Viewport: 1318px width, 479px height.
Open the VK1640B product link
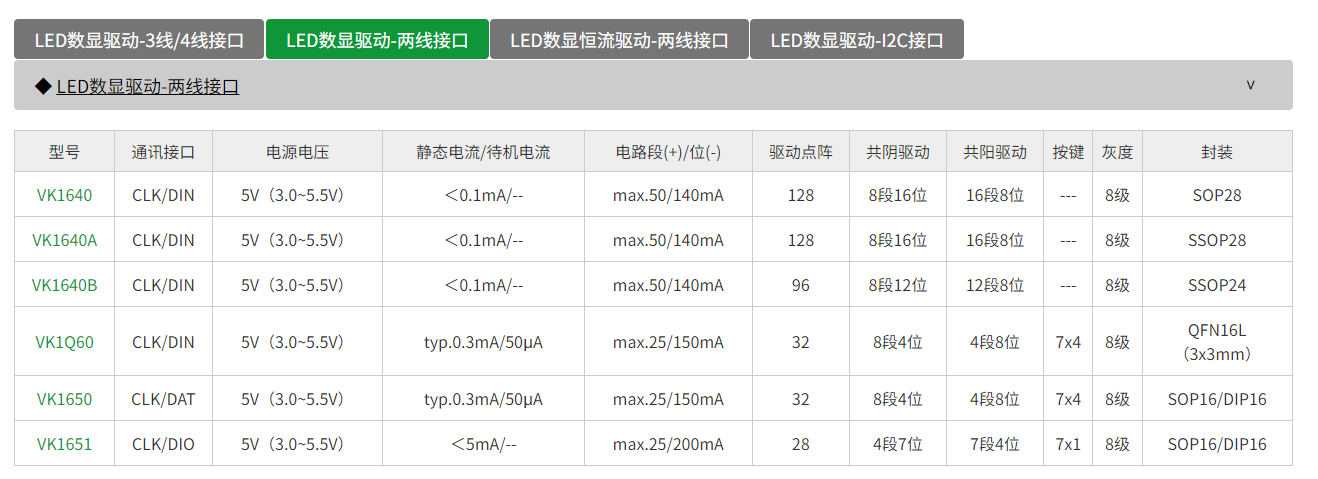pyautogui.click(x=64, y=285)
